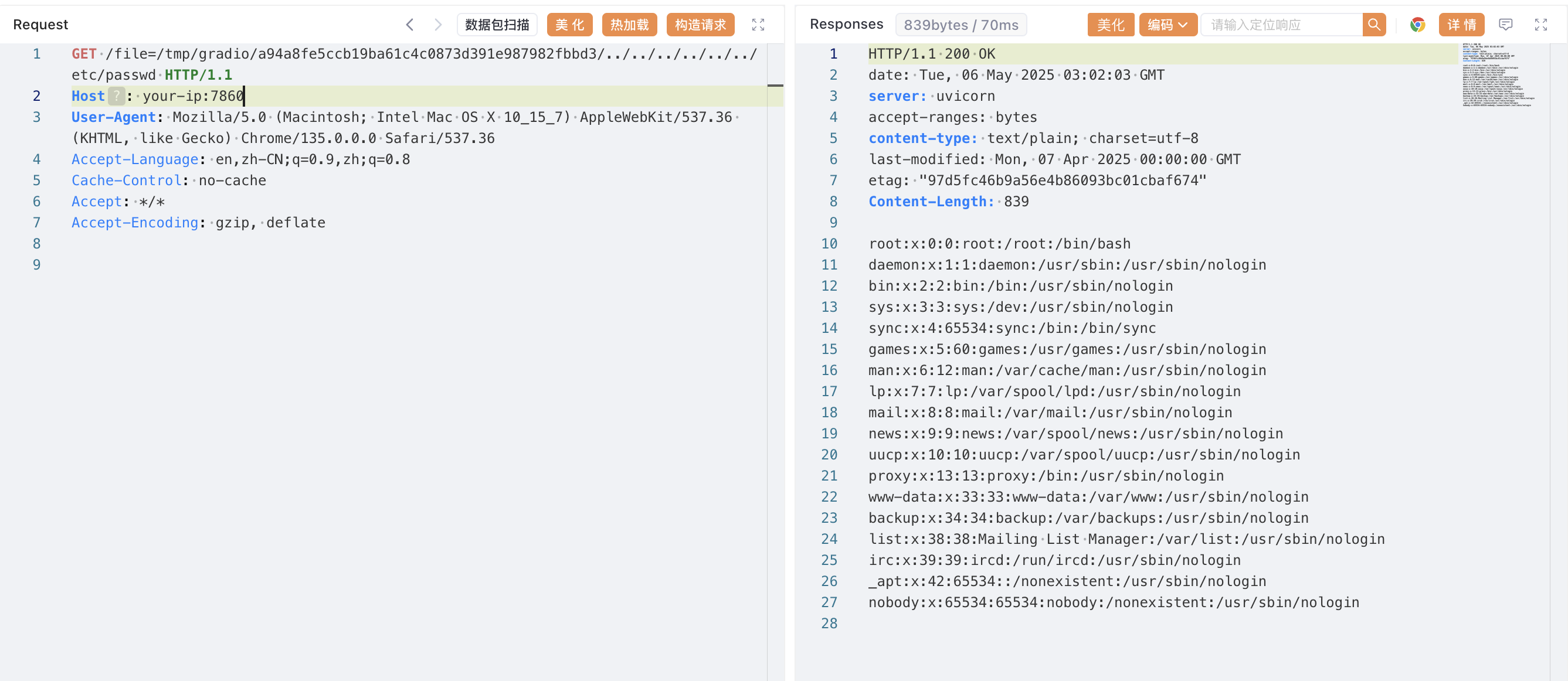Expand the Responses panel to fullscreen
This screenshot has height=681, width=1568.
coord(1541,25)
